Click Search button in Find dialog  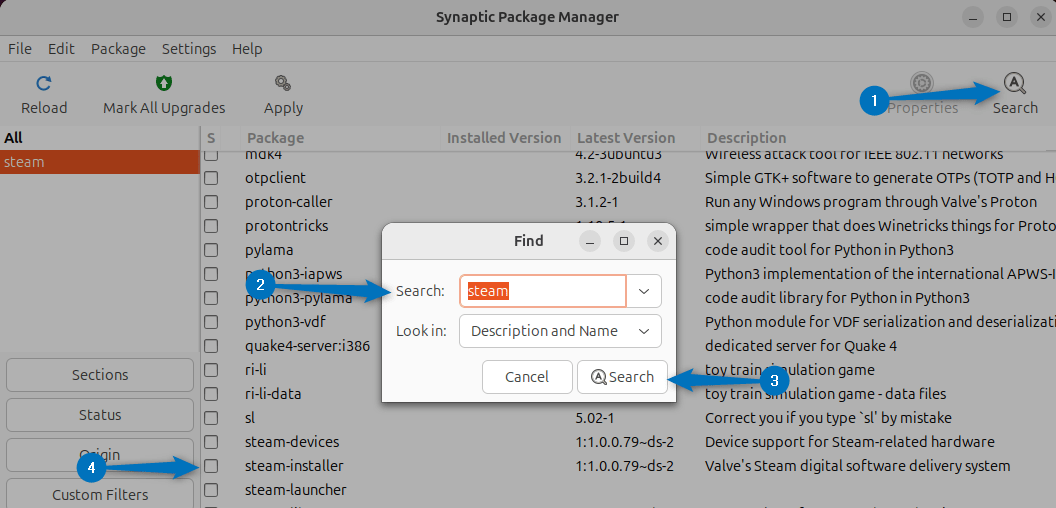[622, 377]
